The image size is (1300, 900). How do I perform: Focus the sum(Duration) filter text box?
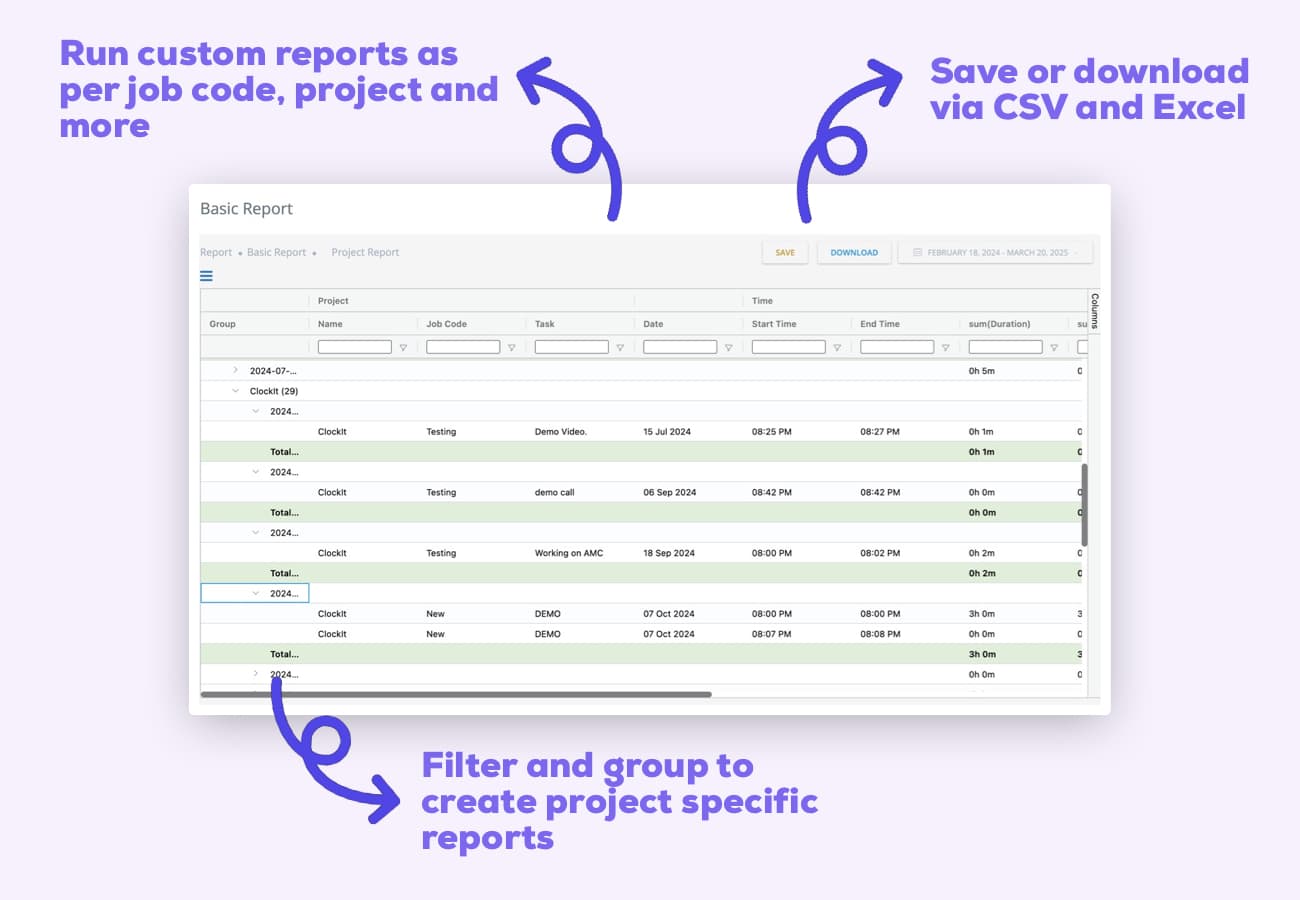[x=1006, y=347]
